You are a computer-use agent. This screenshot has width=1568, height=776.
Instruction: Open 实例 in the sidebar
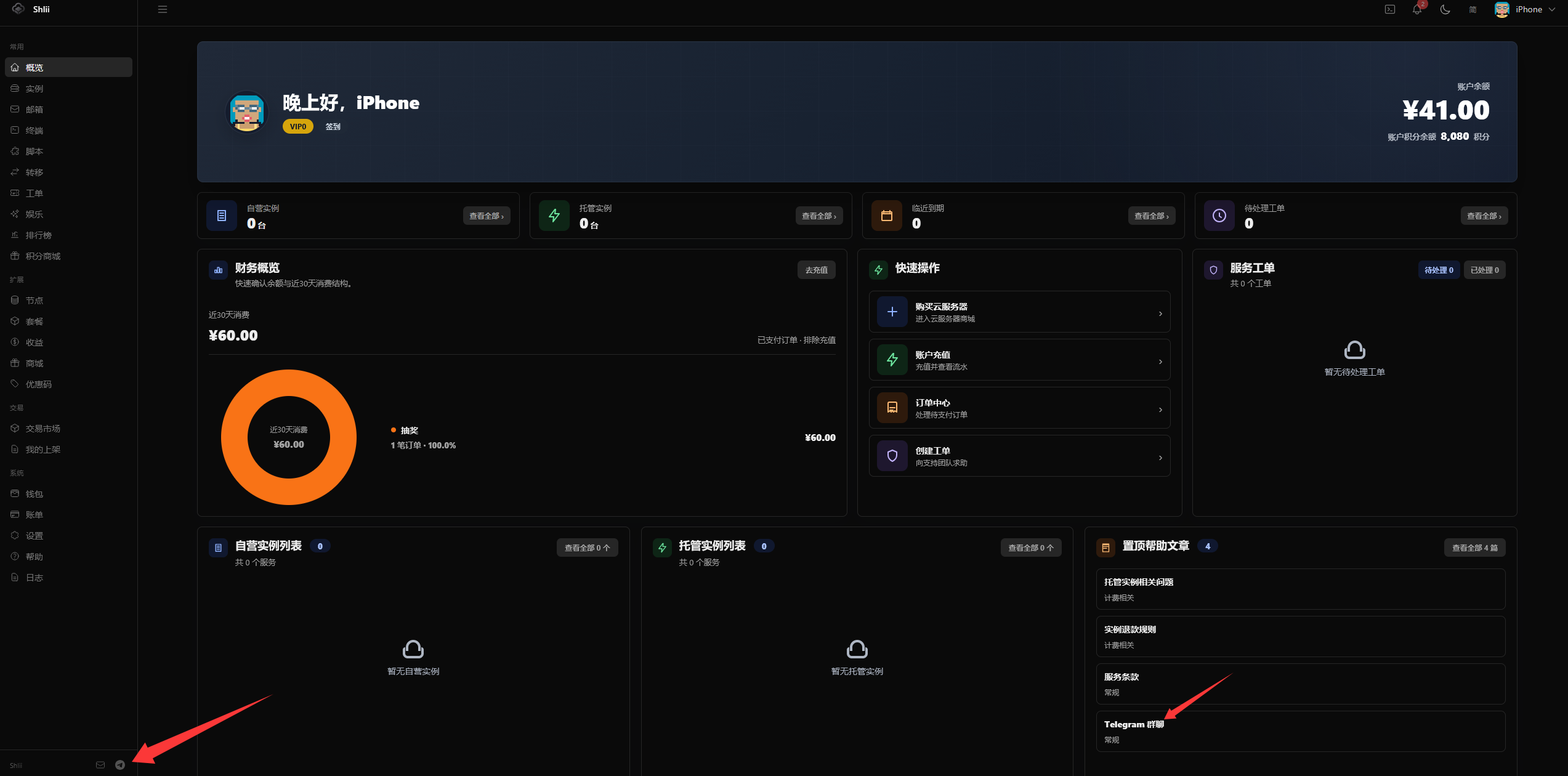[x=68, y=88]
